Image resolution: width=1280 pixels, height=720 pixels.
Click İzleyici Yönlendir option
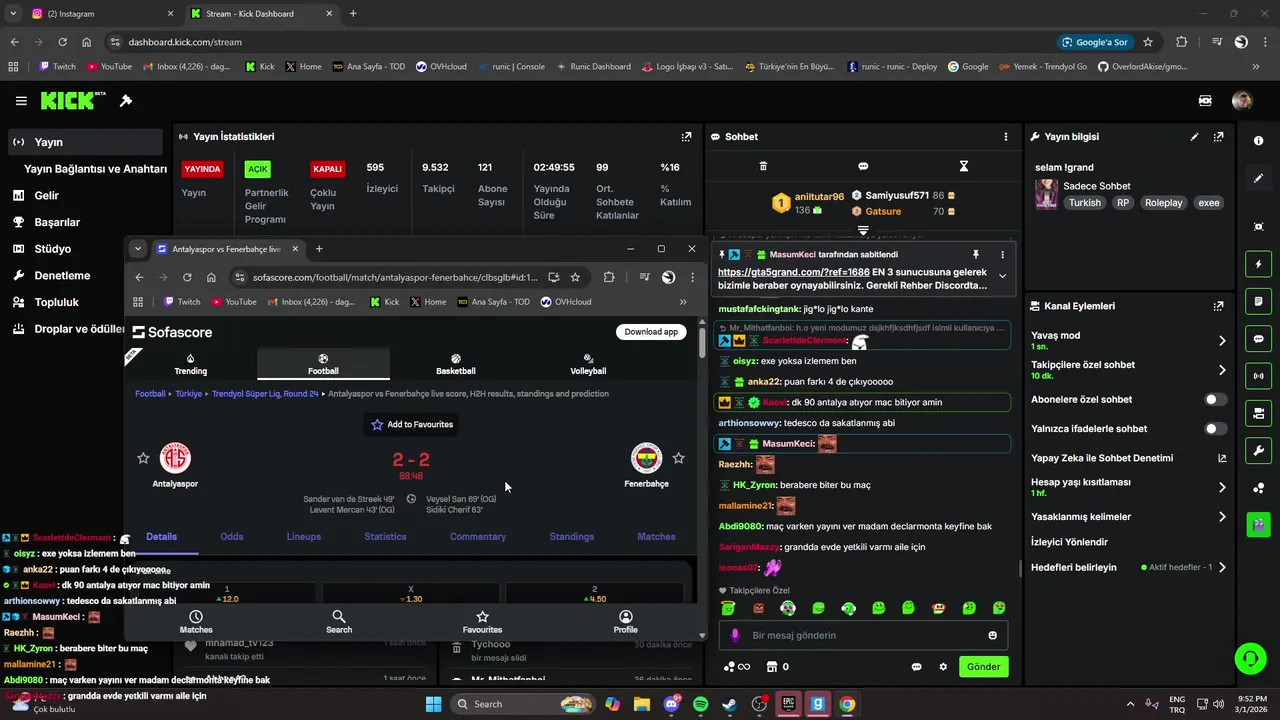tap(1069, 542)
